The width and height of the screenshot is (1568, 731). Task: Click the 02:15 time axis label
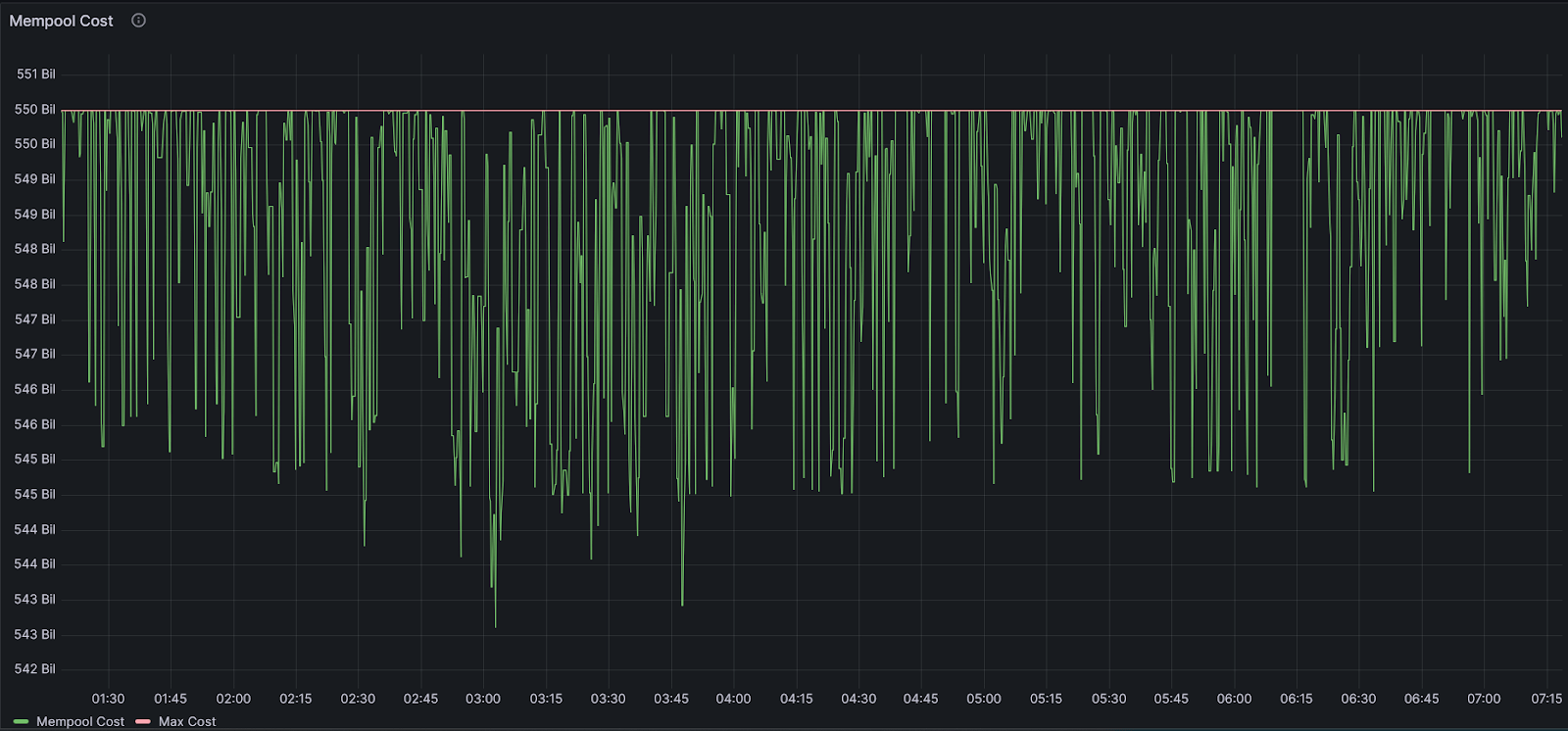[x=295, y=699]
